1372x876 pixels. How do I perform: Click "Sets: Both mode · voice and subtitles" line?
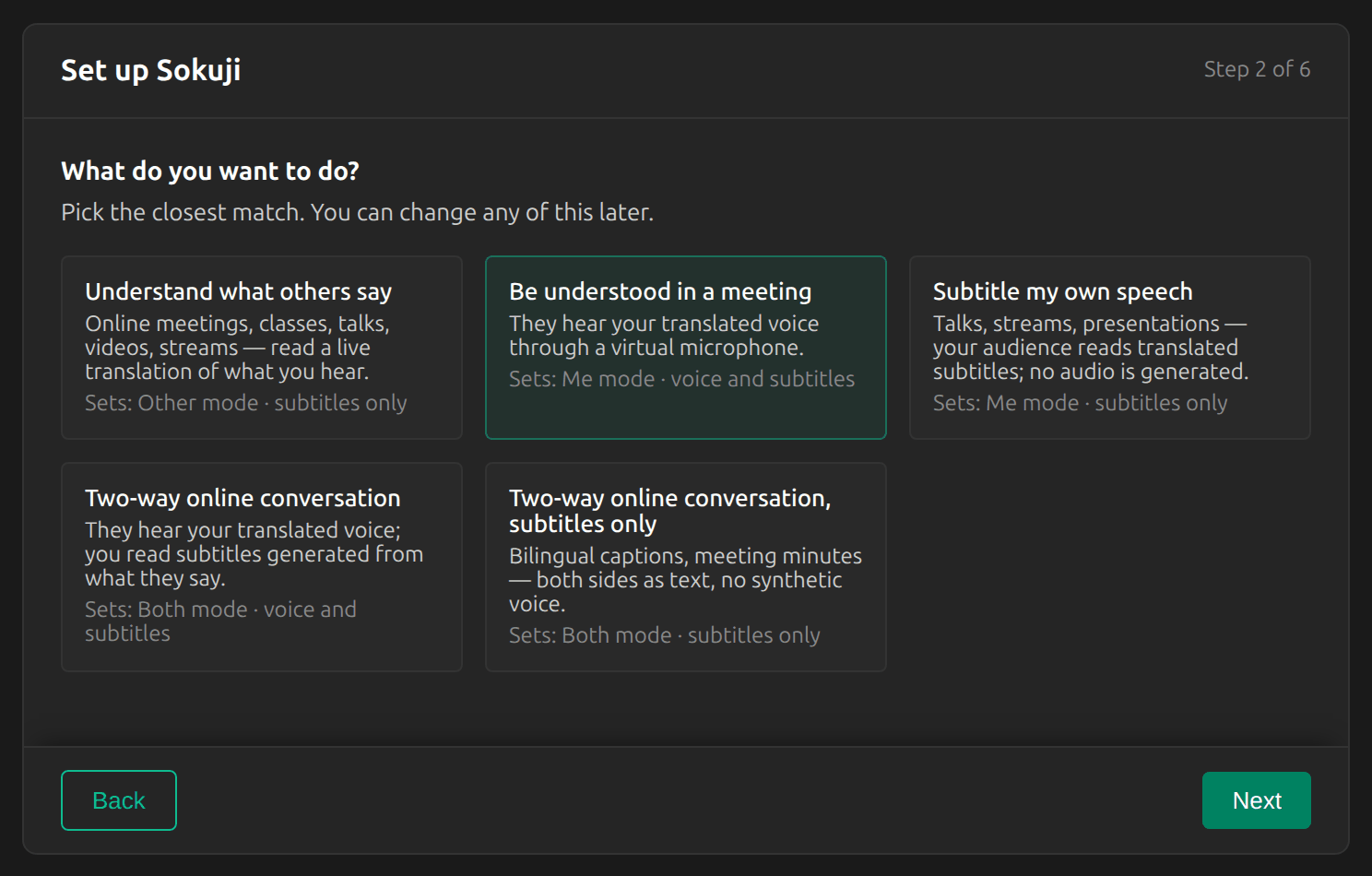point(220,621)
